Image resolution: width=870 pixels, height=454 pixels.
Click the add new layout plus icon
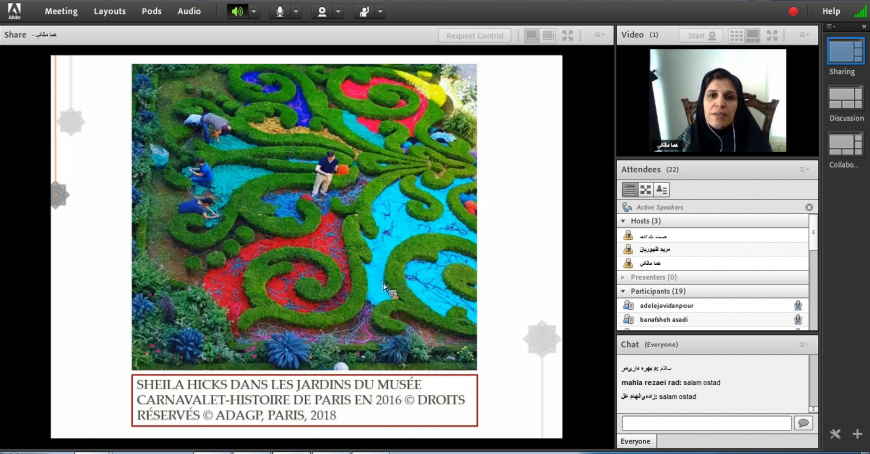(x=857, y=434)
